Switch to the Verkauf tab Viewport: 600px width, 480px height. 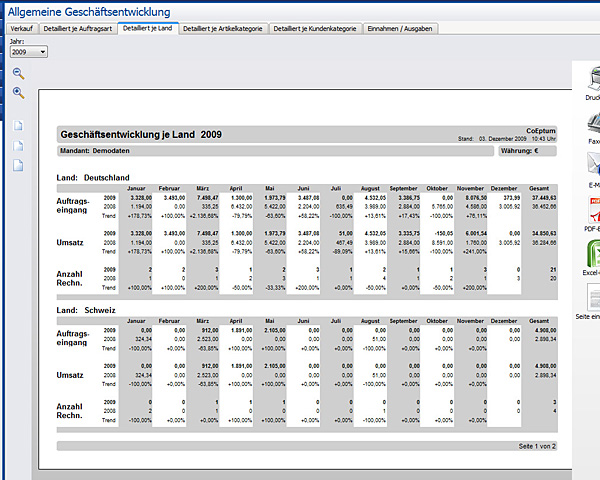[22, 29]
